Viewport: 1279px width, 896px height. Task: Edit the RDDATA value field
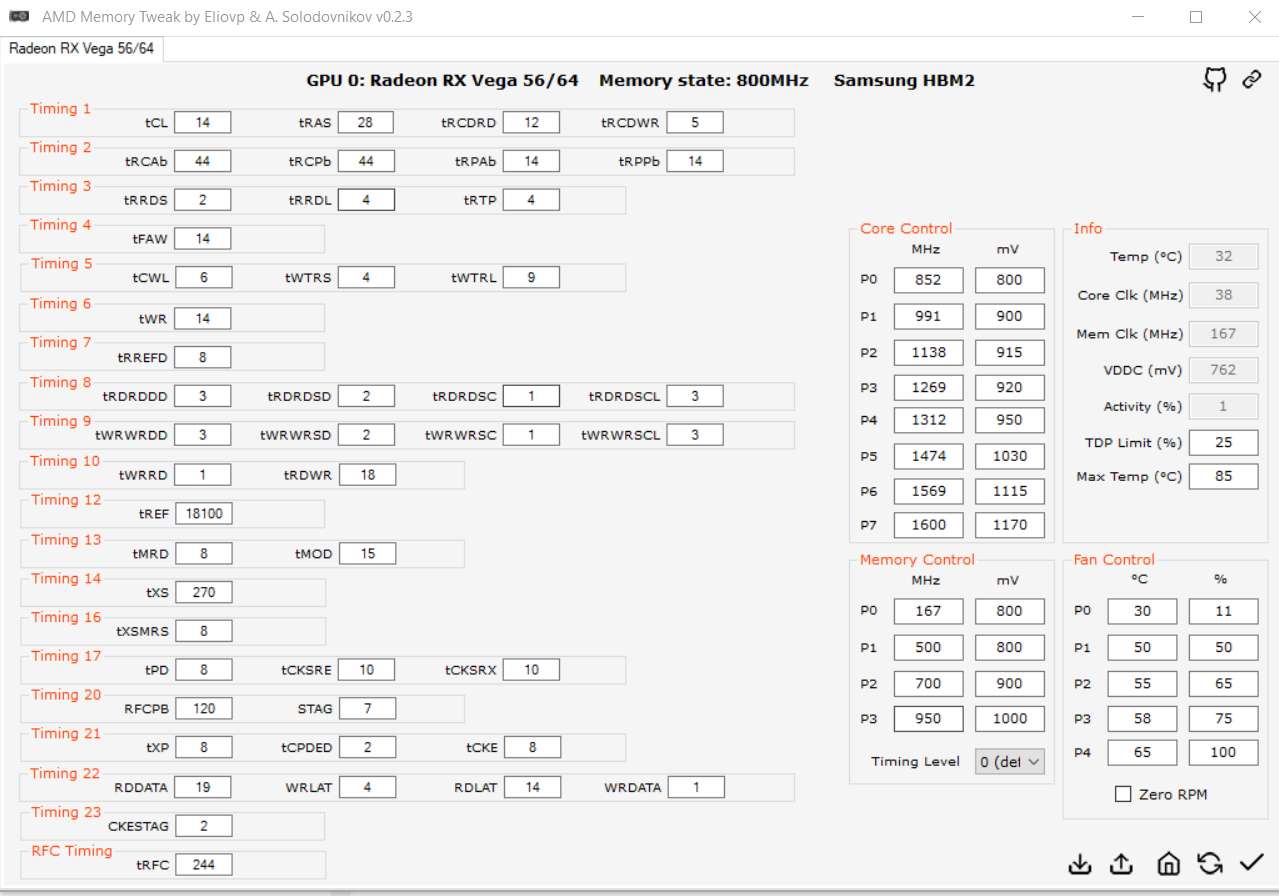pyautogui.click(x=204, y=787)
